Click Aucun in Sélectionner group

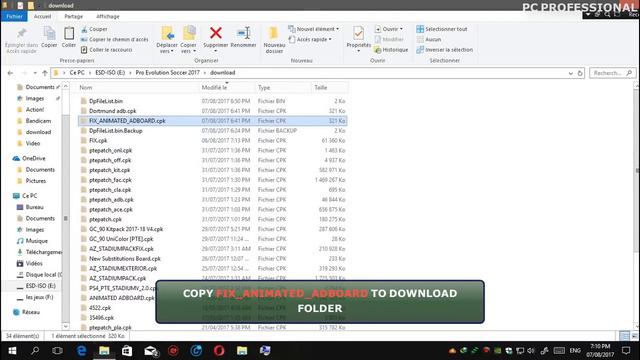429,40
